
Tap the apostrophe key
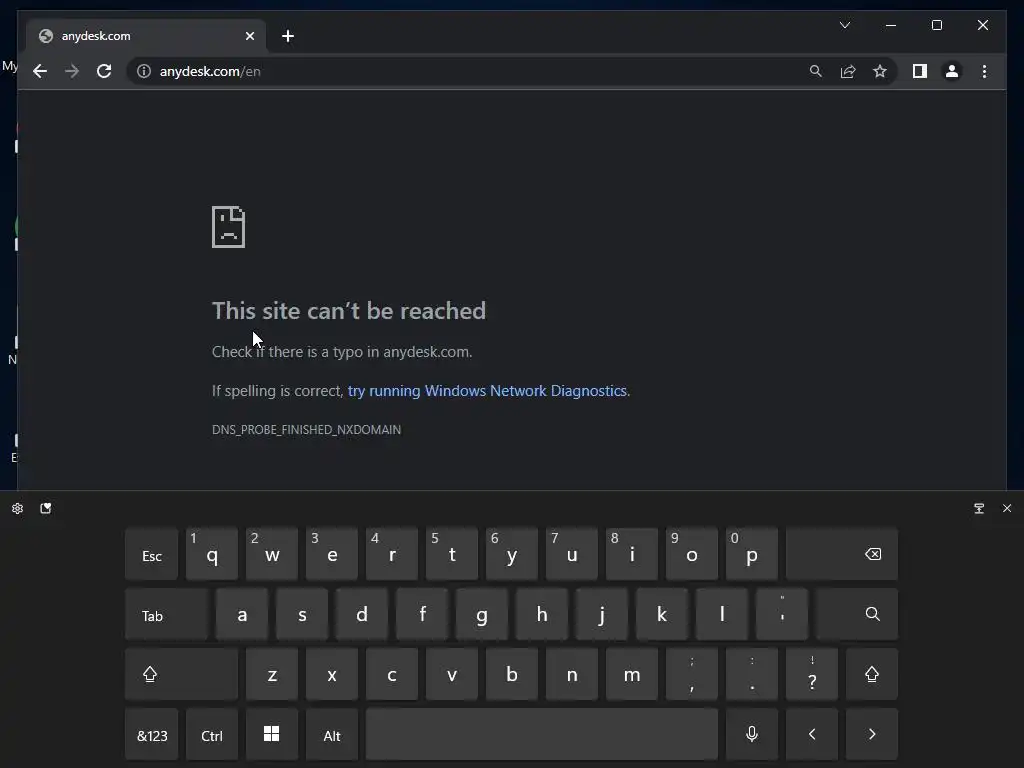point(782,615)
